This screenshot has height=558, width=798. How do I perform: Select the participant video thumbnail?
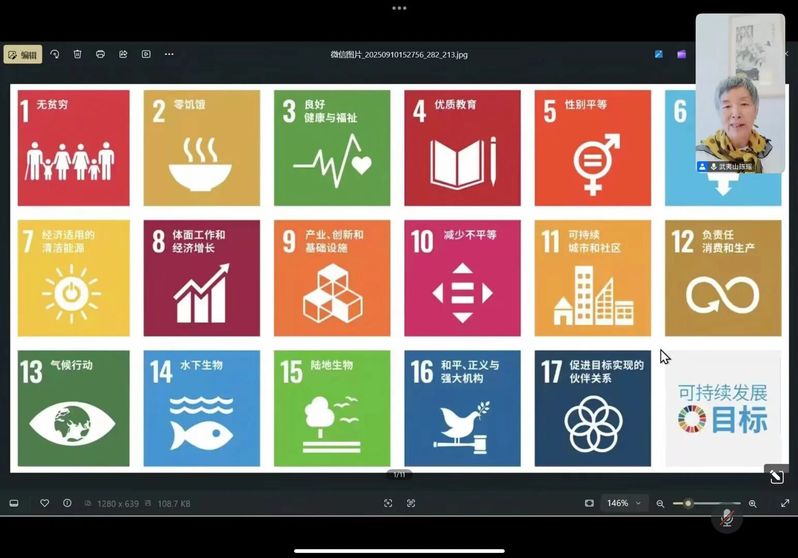point(740,93)
